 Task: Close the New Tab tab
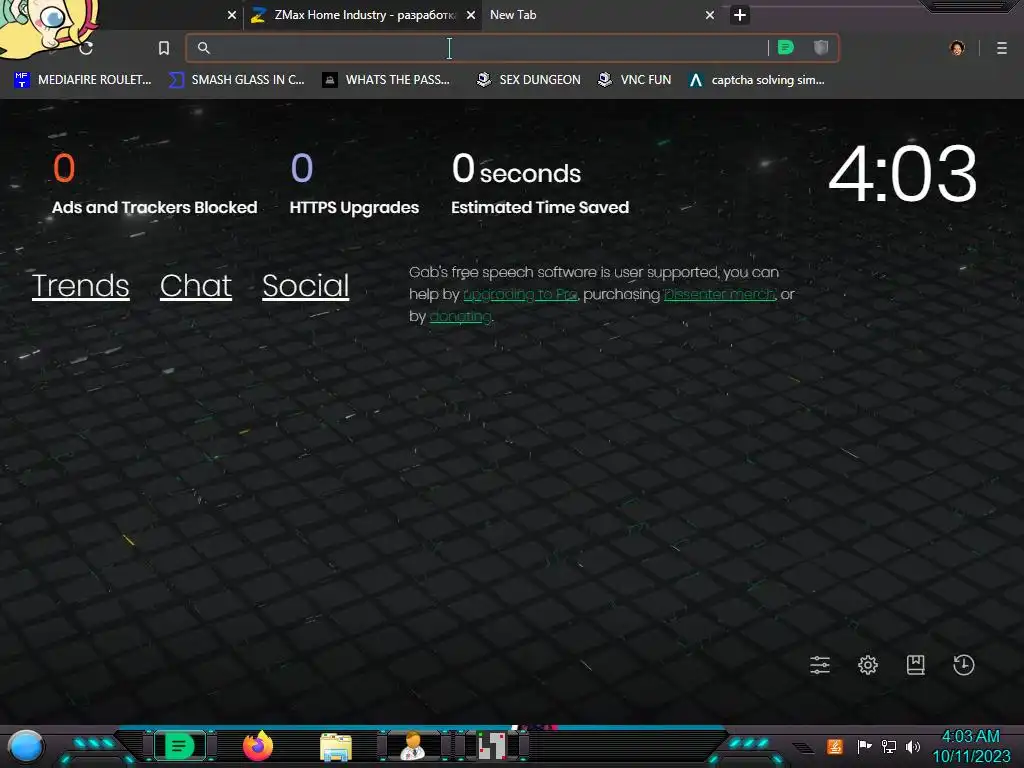coord(710,15)
